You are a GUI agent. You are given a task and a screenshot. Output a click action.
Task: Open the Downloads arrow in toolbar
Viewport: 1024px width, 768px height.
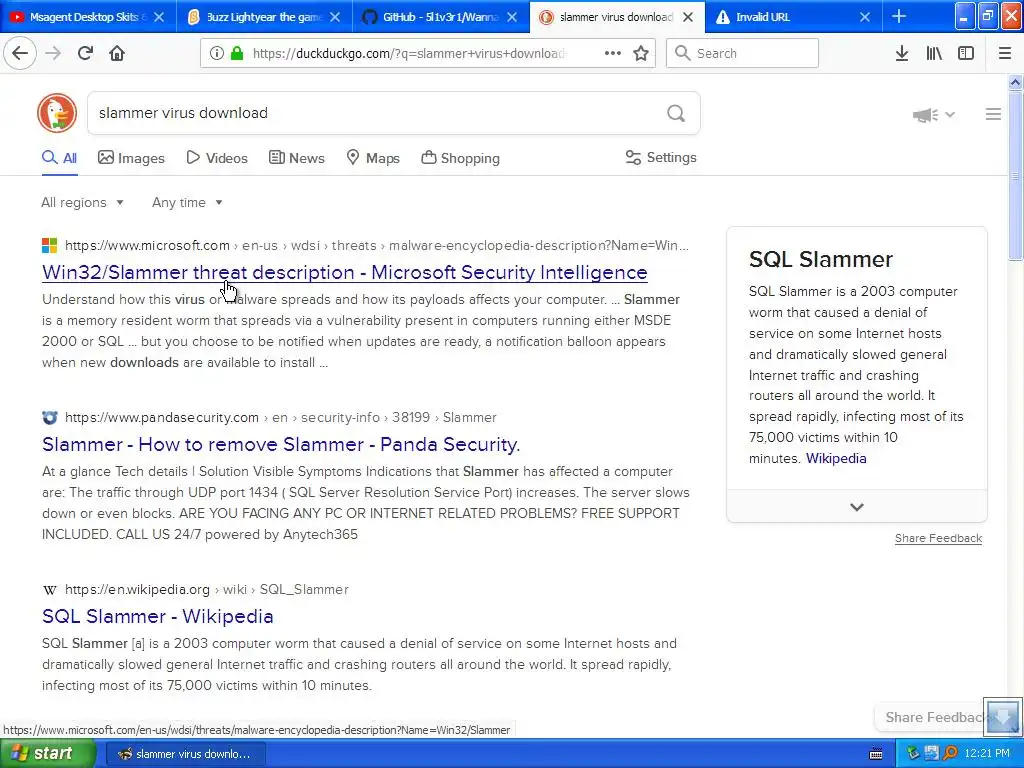coord(902,53)
